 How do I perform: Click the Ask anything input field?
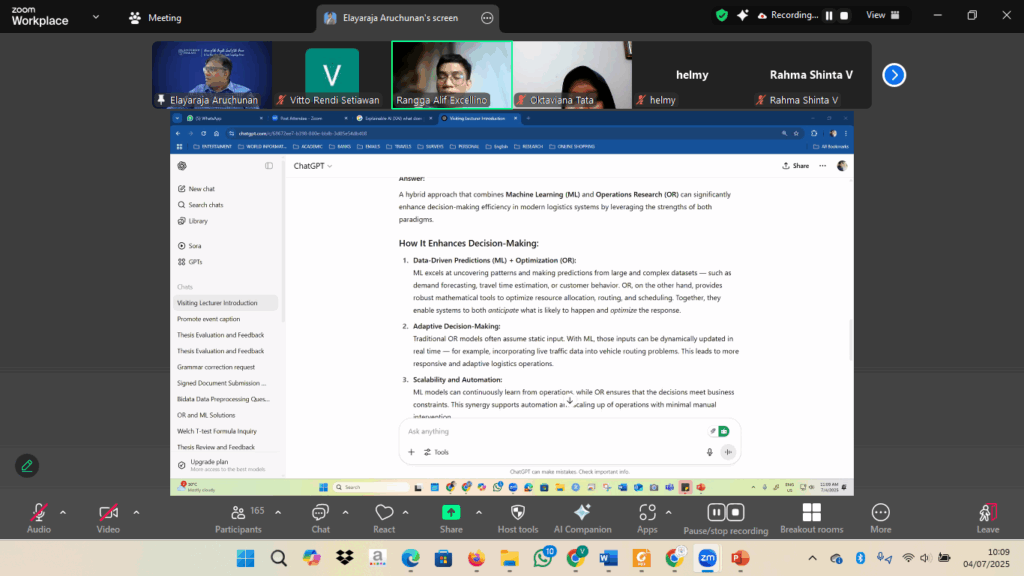555,432
